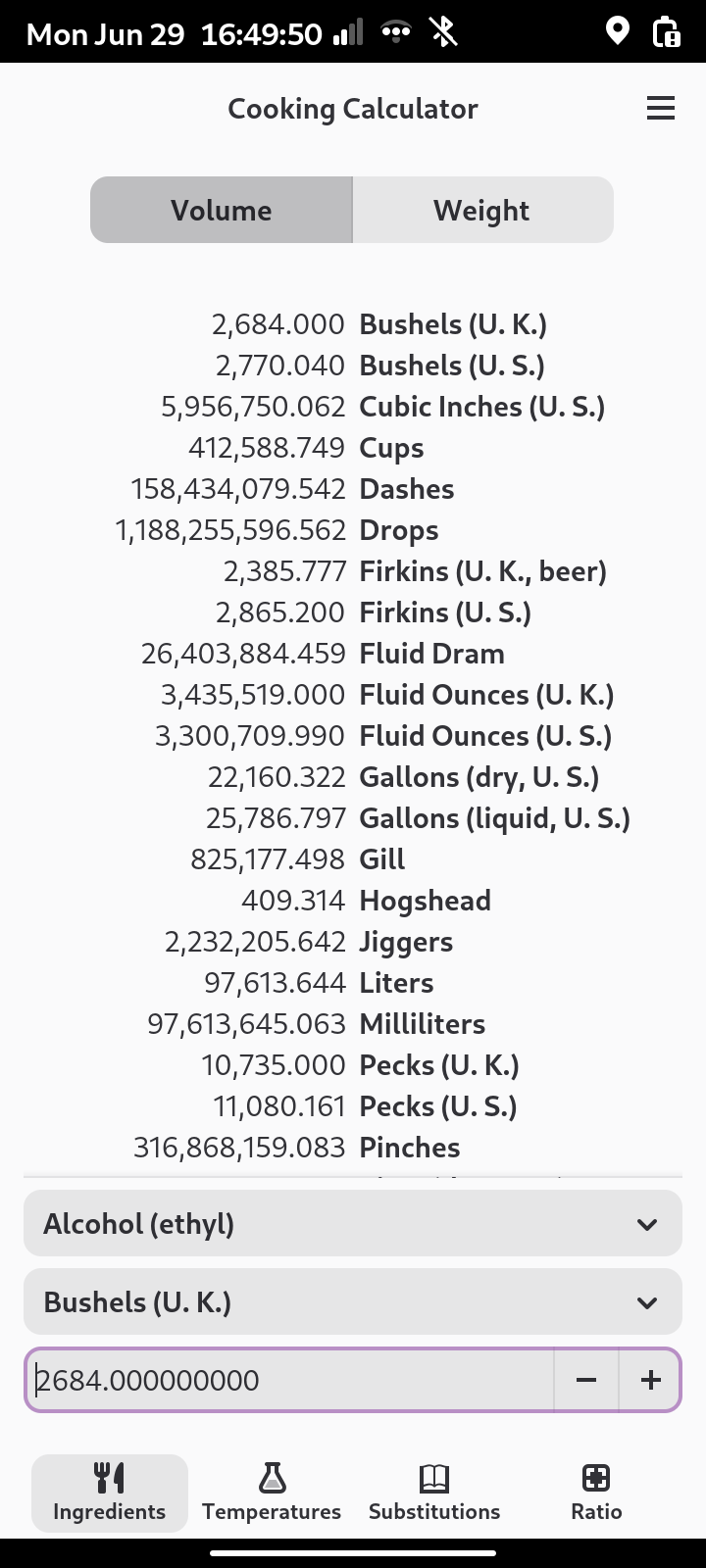
Task: Open the hamburger menu
Action: coord(661,109)
